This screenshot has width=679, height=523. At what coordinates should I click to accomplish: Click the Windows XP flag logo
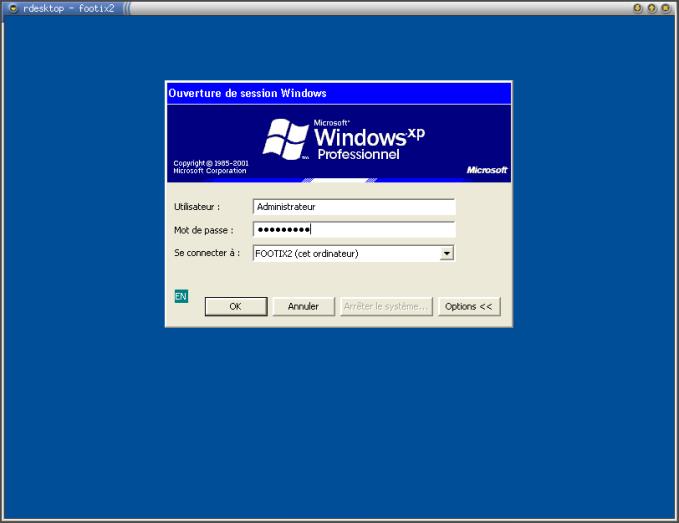click(x=283, y=140)
